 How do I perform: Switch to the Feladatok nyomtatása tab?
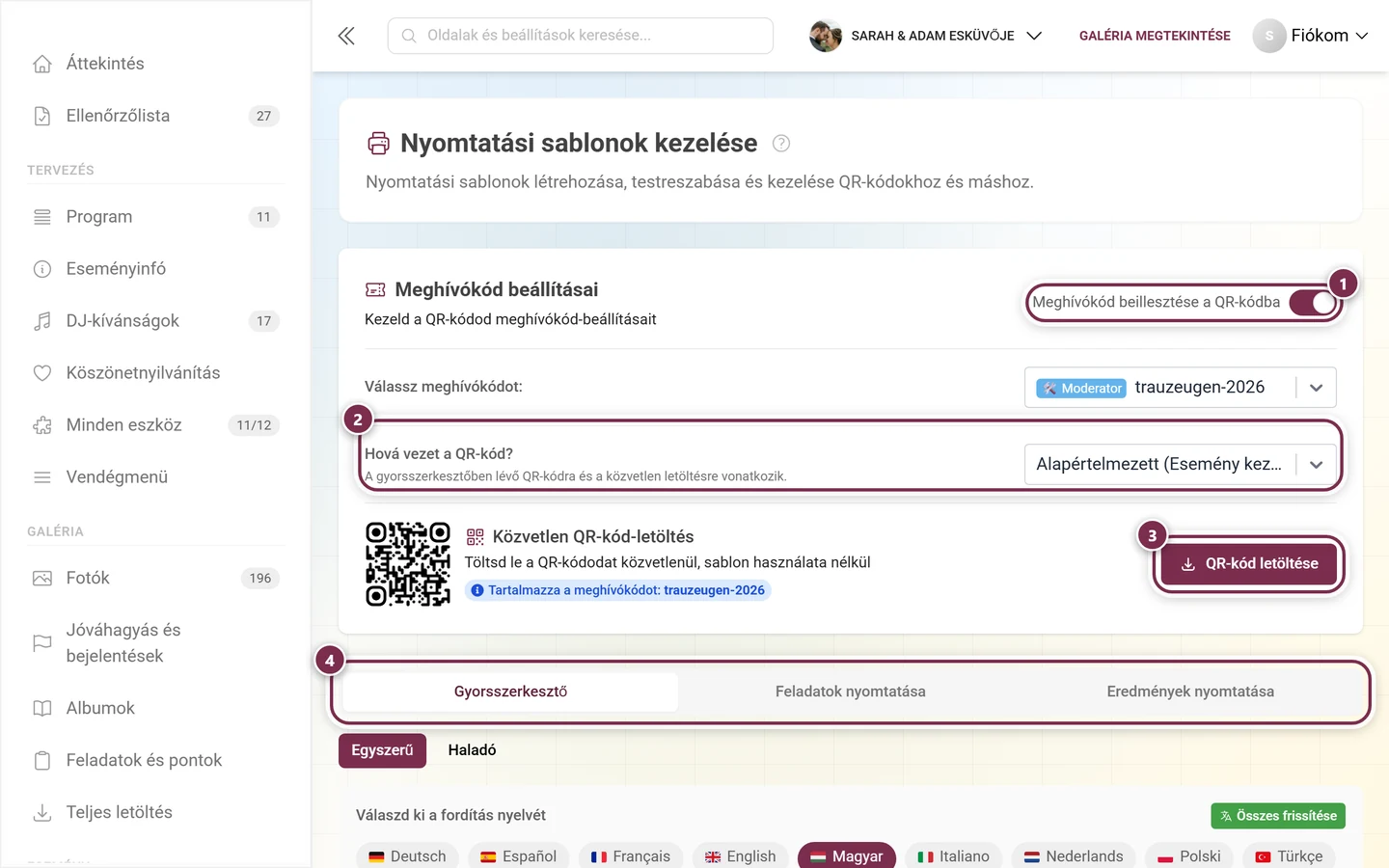pyautogui.click(x=851, y=692)
